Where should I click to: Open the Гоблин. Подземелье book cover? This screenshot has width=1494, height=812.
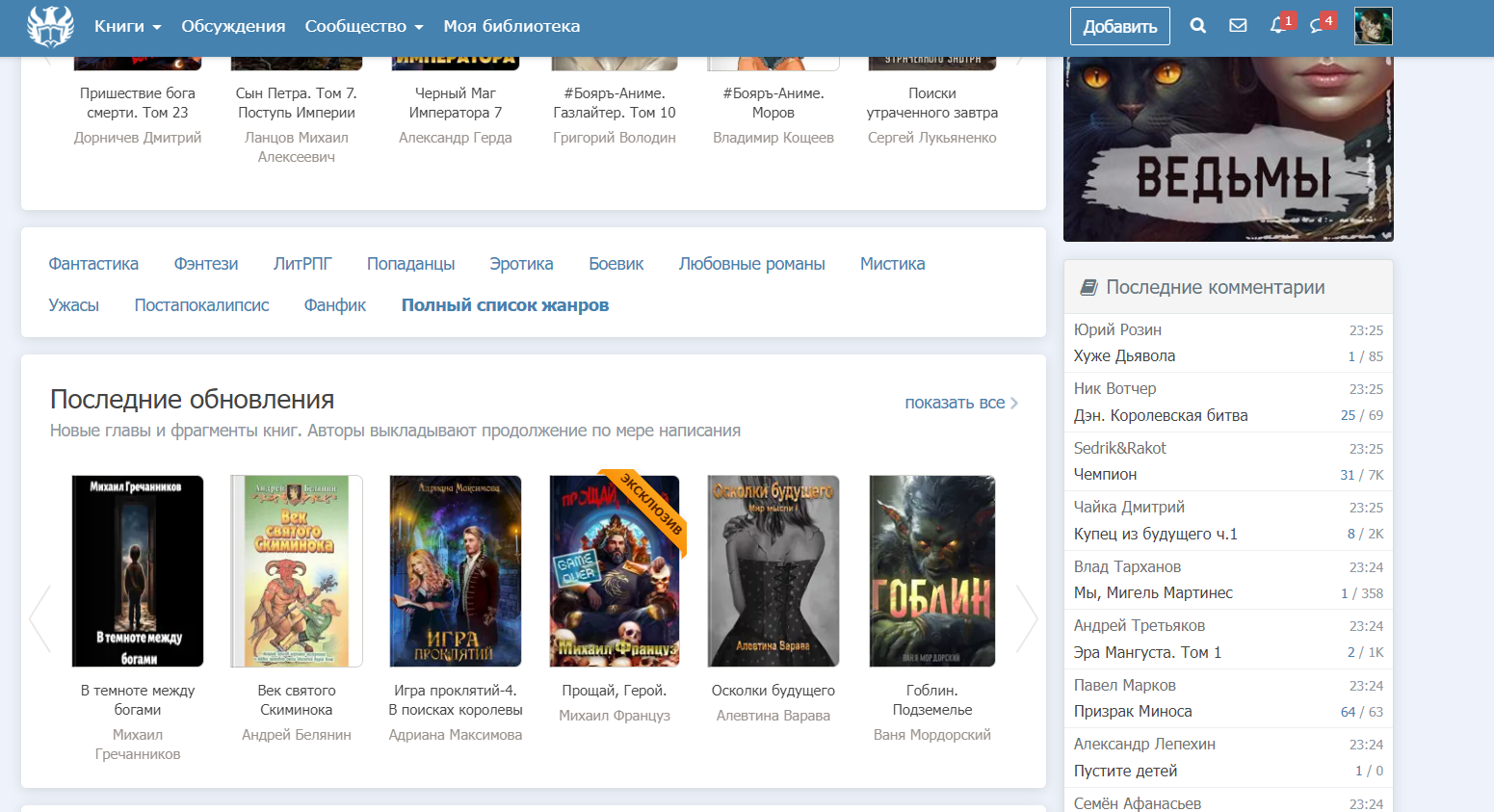click(x=932, y=571)
